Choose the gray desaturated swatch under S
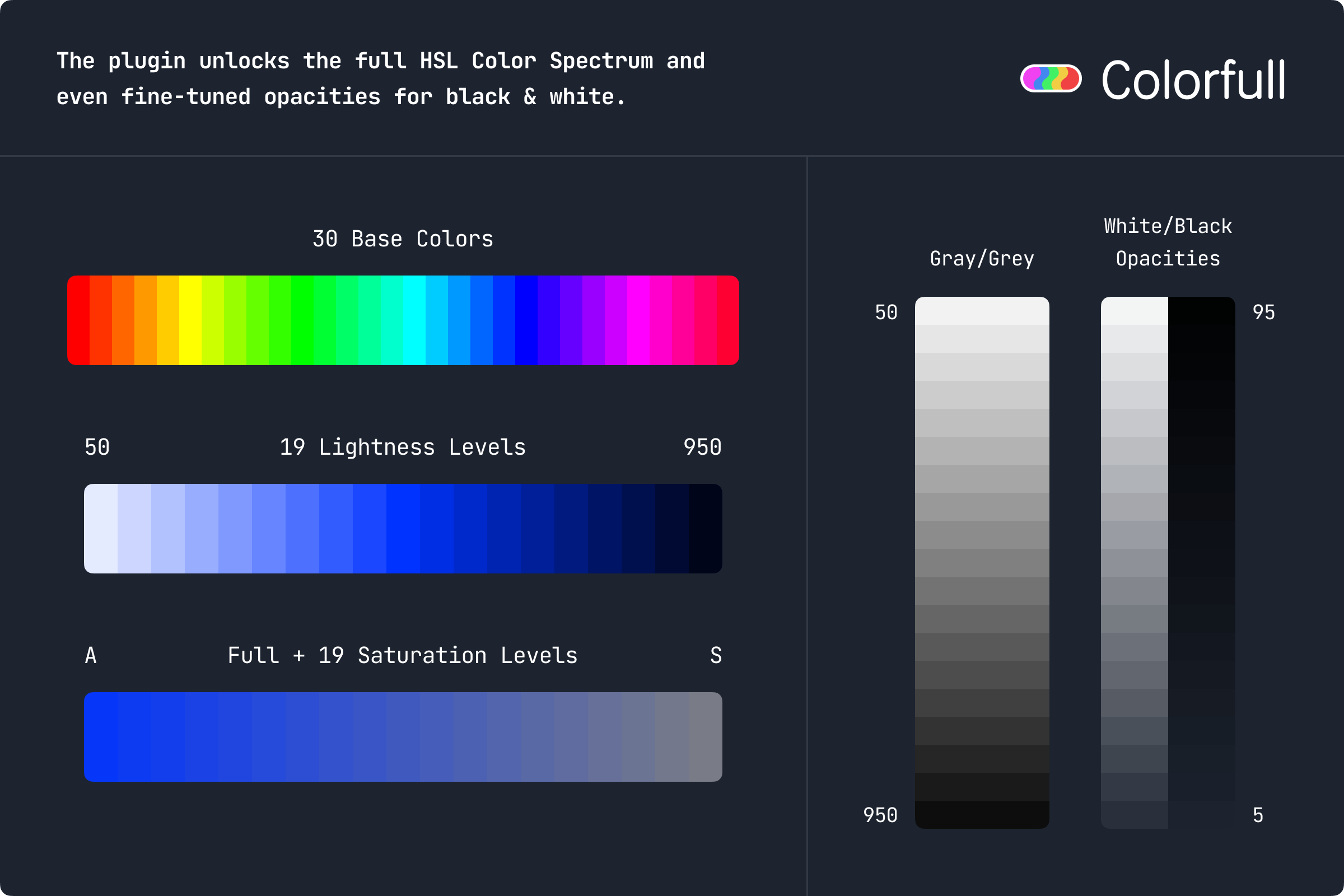The image size is (1344, 896). [705, 736]
